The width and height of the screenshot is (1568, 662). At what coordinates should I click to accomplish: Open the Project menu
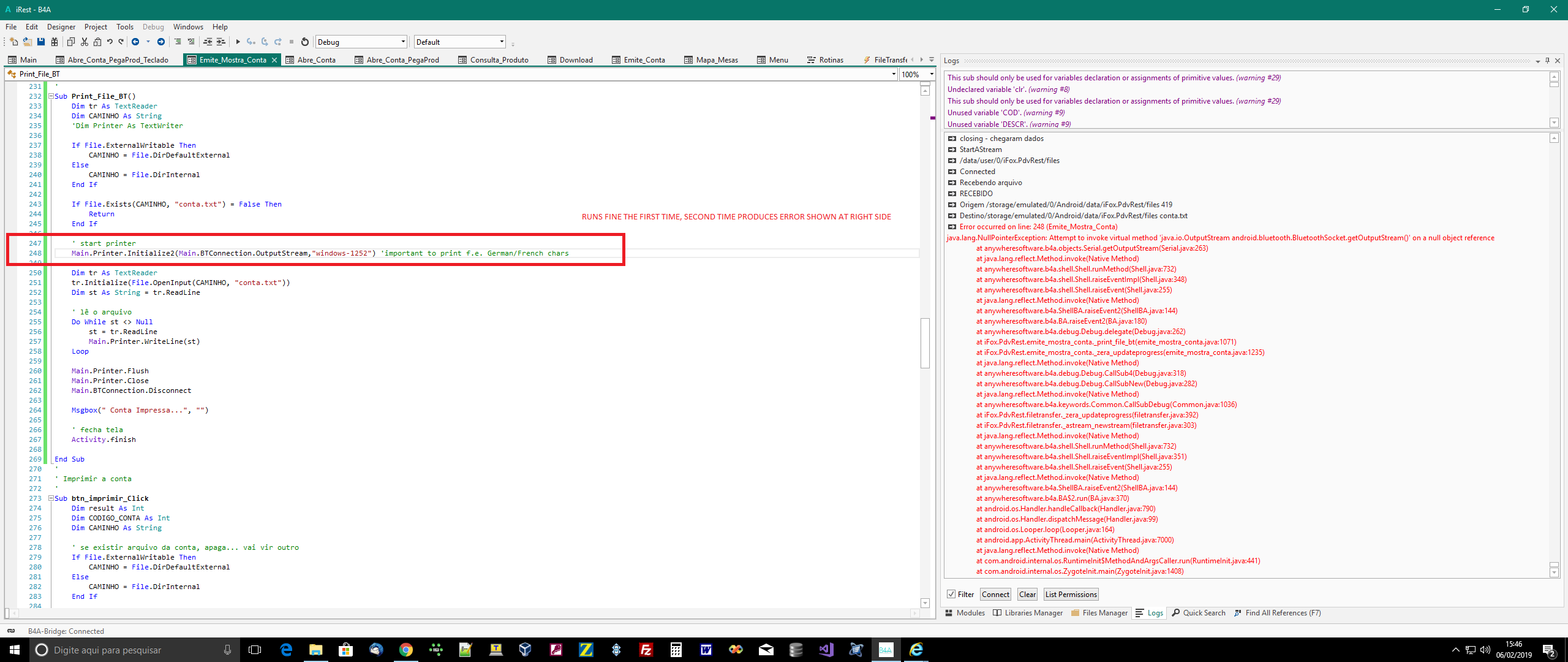(x=96, y=27)
